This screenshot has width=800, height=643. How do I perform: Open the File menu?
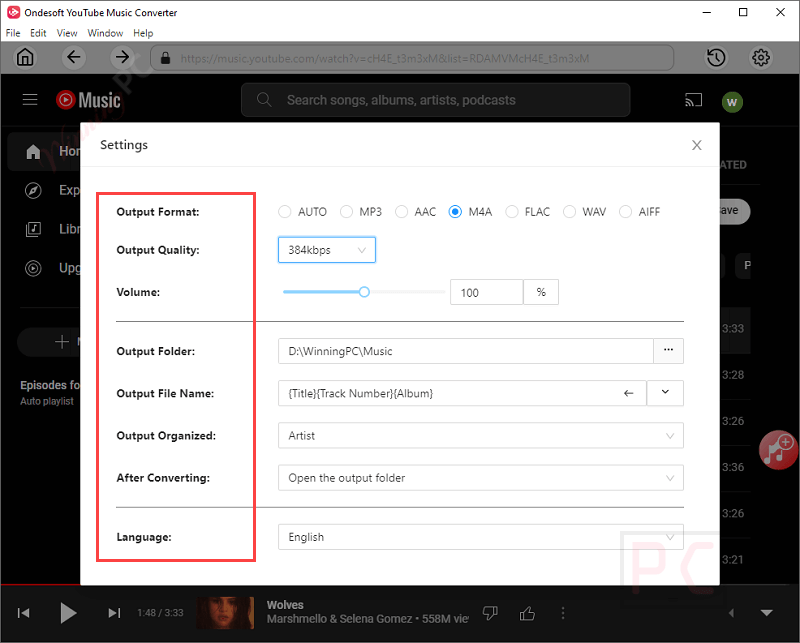(x=13, y=33)
